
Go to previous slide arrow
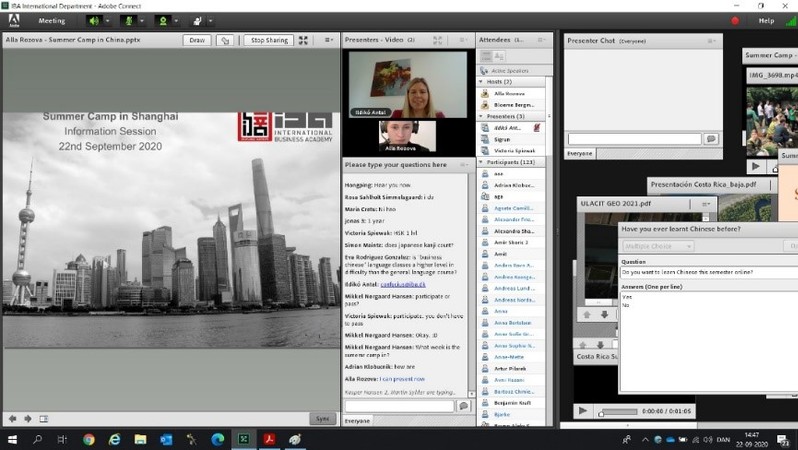[13, 418]
